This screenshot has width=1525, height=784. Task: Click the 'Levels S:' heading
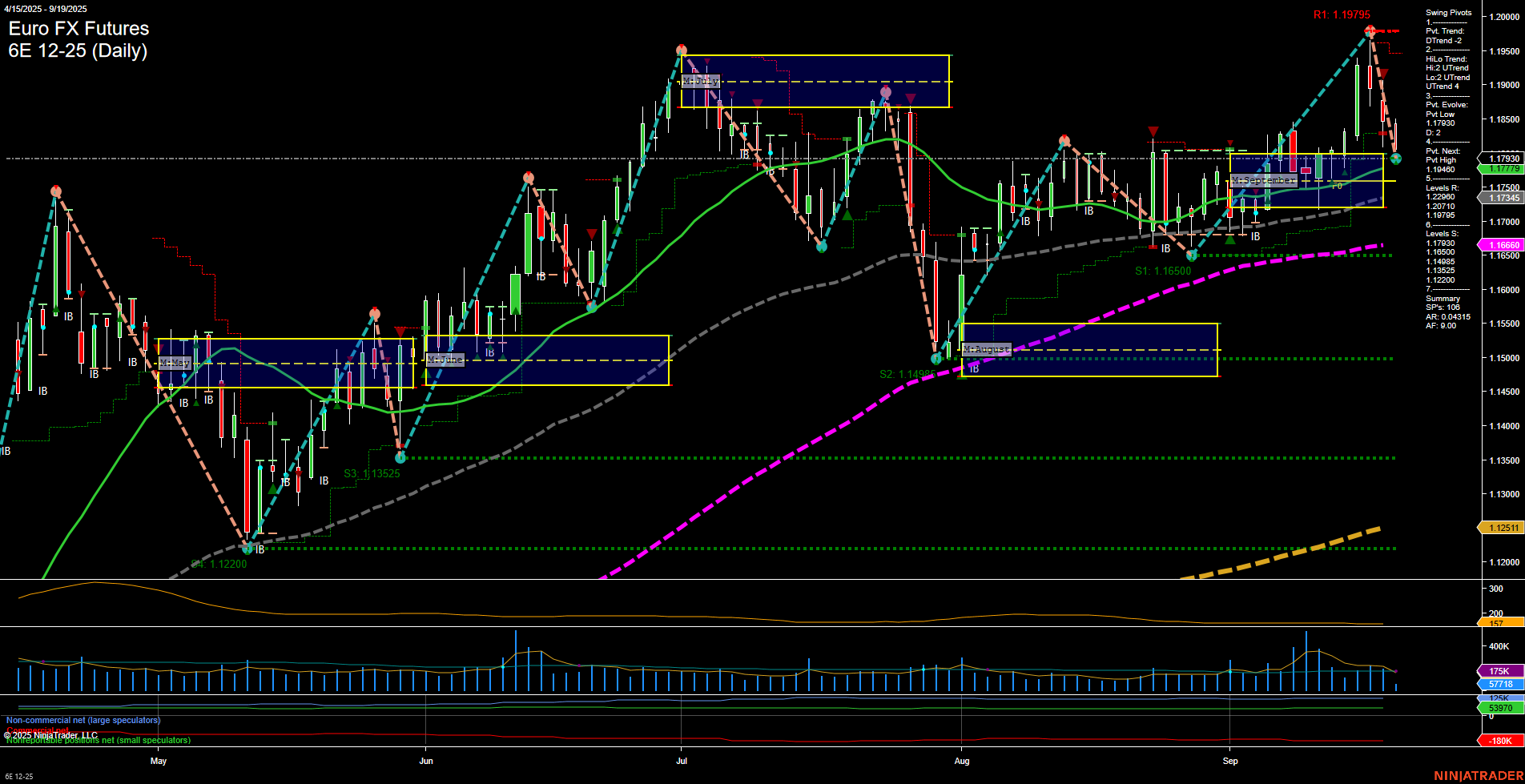(1443, 234)
